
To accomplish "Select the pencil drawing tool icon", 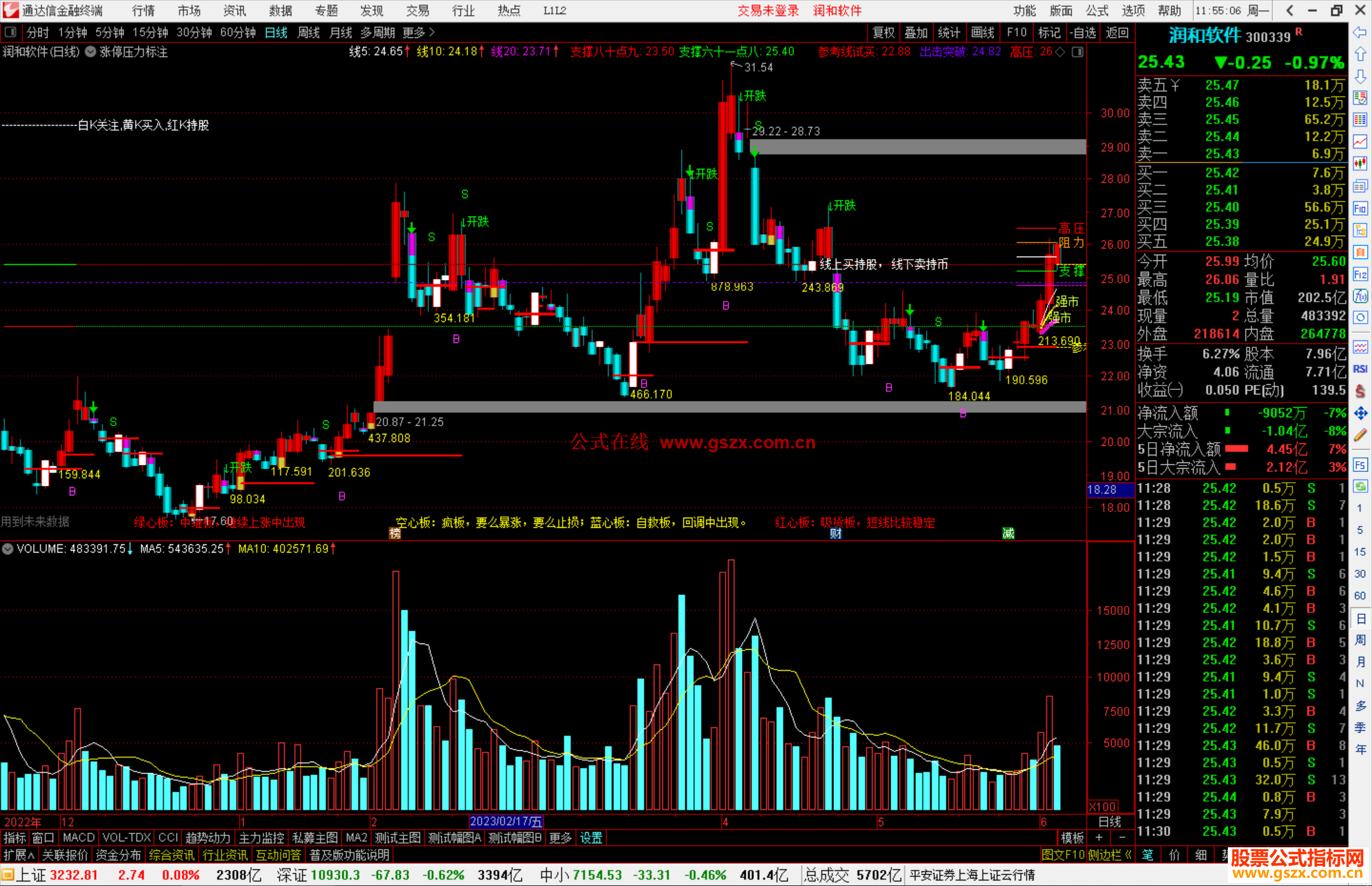I will [x=1360, y=436].
